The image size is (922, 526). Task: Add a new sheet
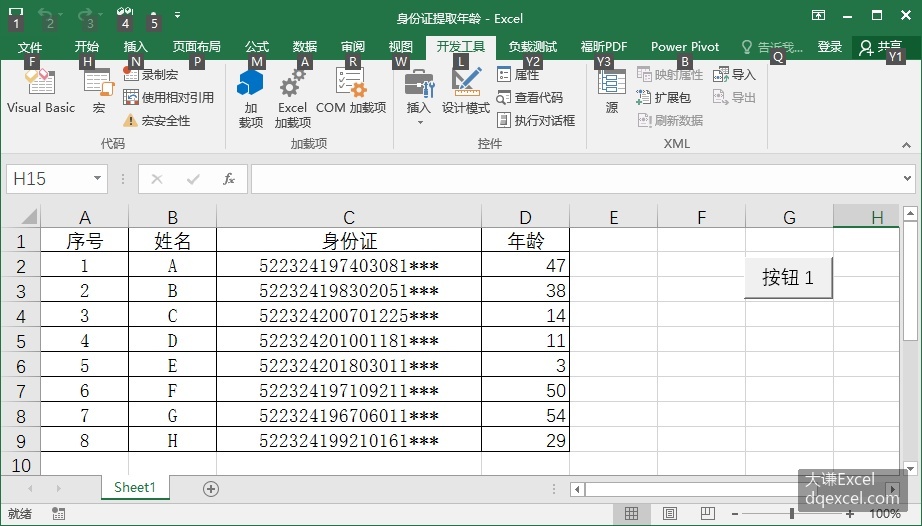[x=211, y=488]
